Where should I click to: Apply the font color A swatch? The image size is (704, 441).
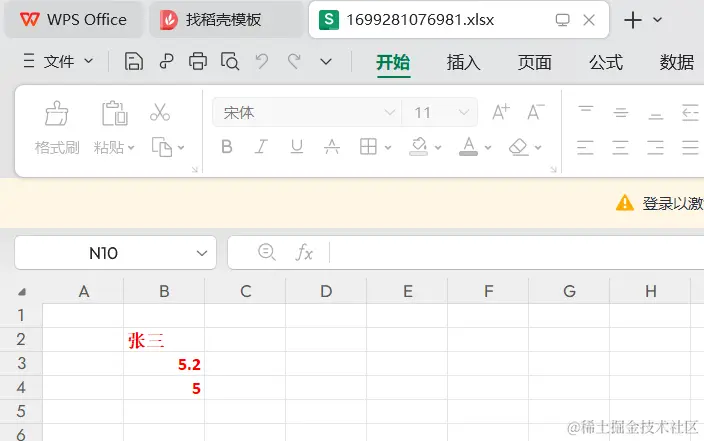click(468, 146)
